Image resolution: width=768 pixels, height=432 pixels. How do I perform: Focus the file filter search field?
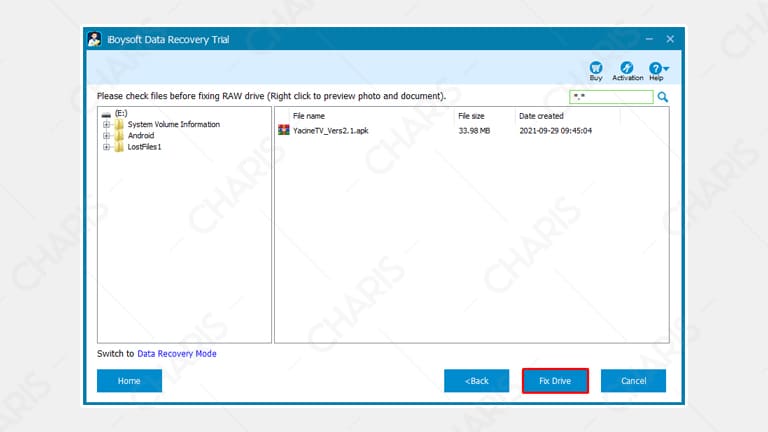point(610,97)
